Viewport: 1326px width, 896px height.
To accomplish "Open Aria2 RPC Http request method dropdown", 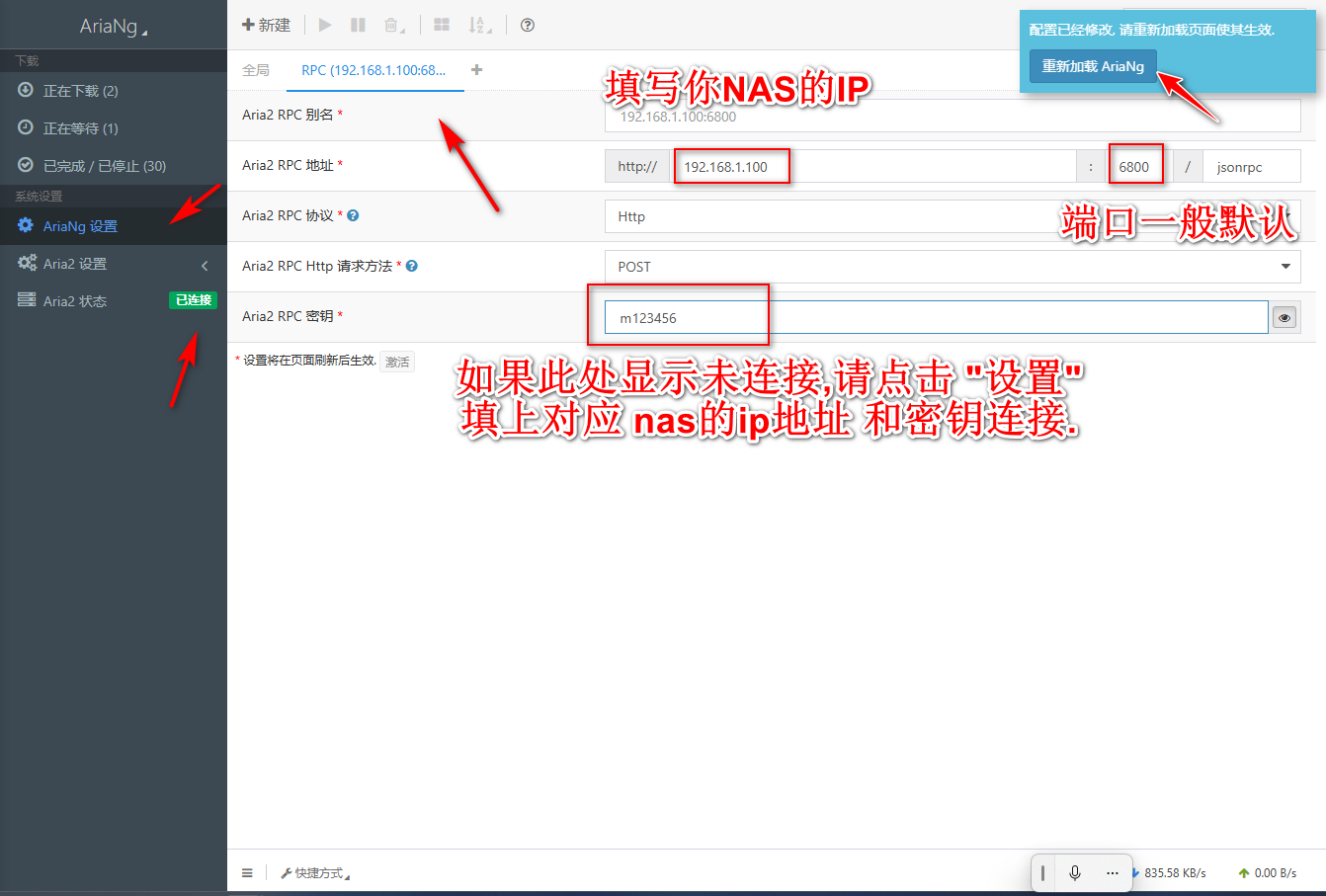I will pyautogui.click(x=952, y=267).
